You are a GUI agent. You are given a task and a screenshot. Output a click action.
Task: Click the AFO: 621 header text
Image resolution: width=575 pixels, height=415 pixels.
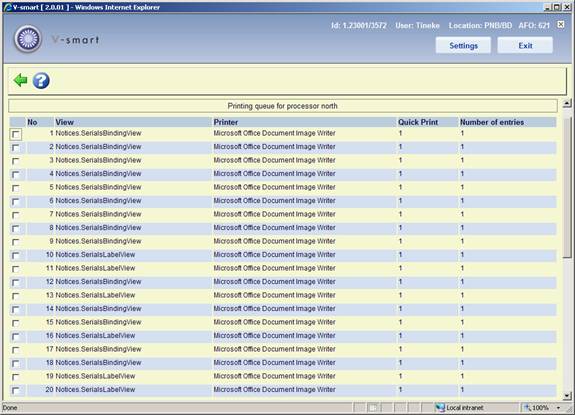pos(534,26)
